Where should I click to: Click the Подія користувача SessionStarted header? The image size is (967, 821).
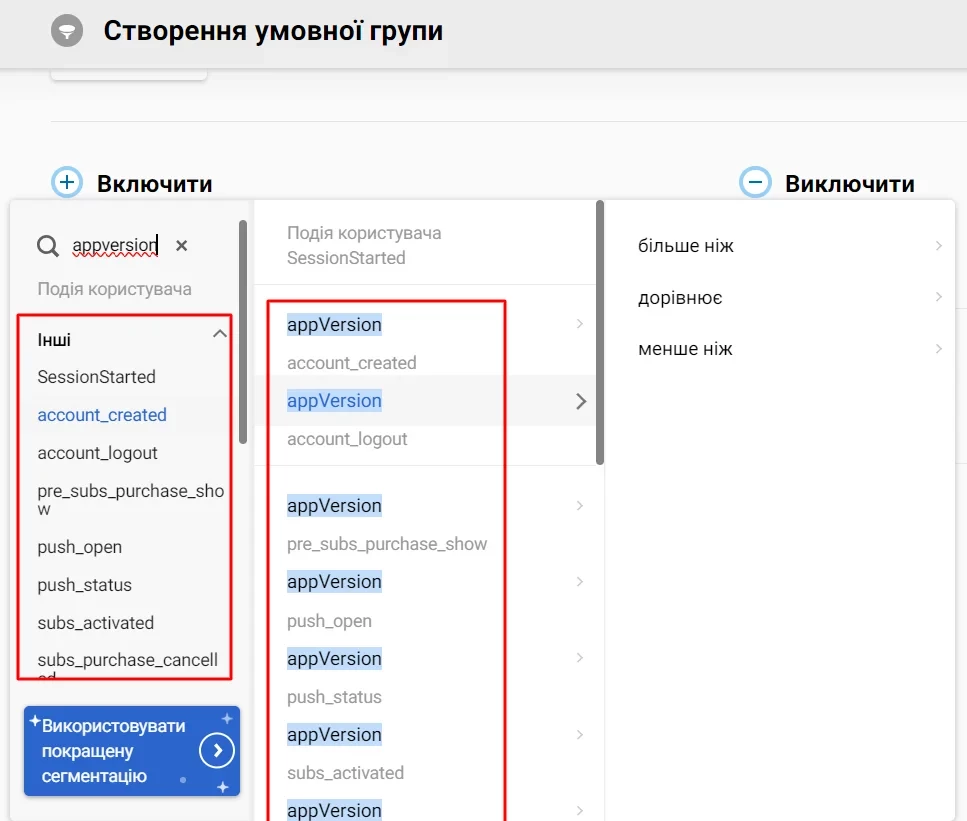tap(364, 245)
